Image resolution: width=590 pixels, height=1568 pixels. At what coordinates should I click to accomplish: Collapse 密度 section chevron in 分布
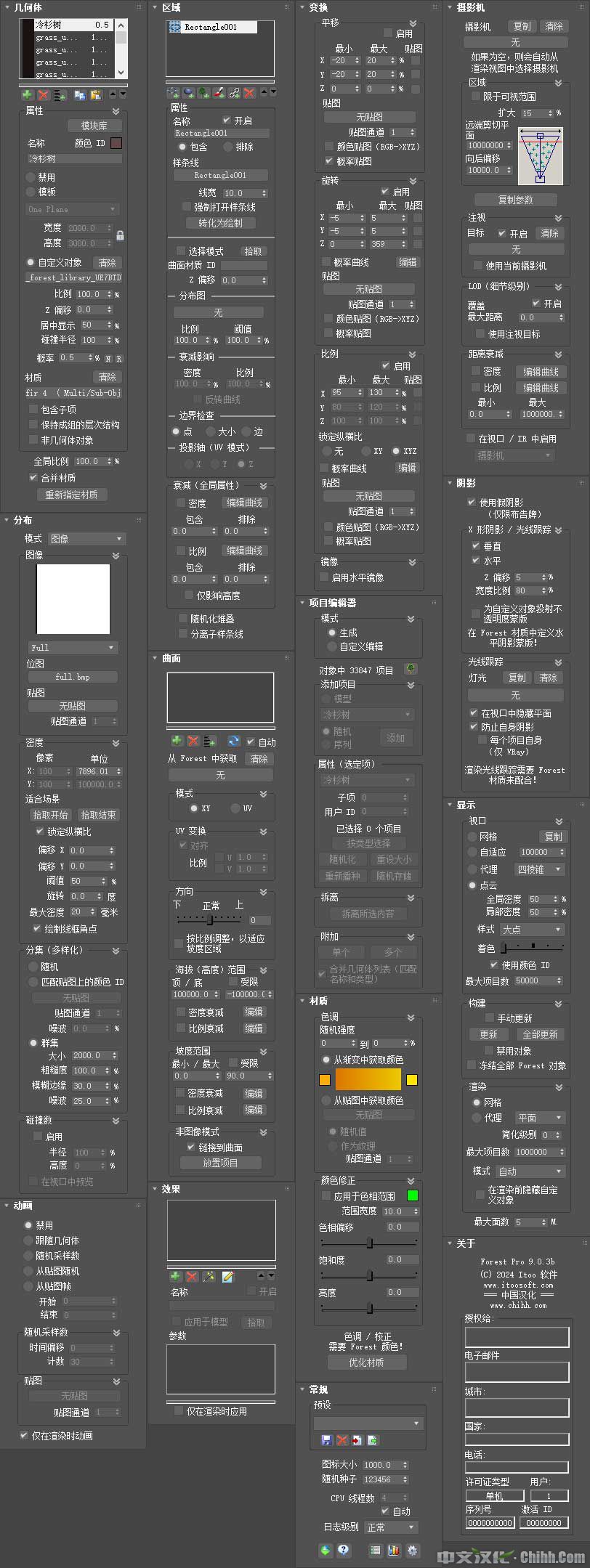click(116, 742)
